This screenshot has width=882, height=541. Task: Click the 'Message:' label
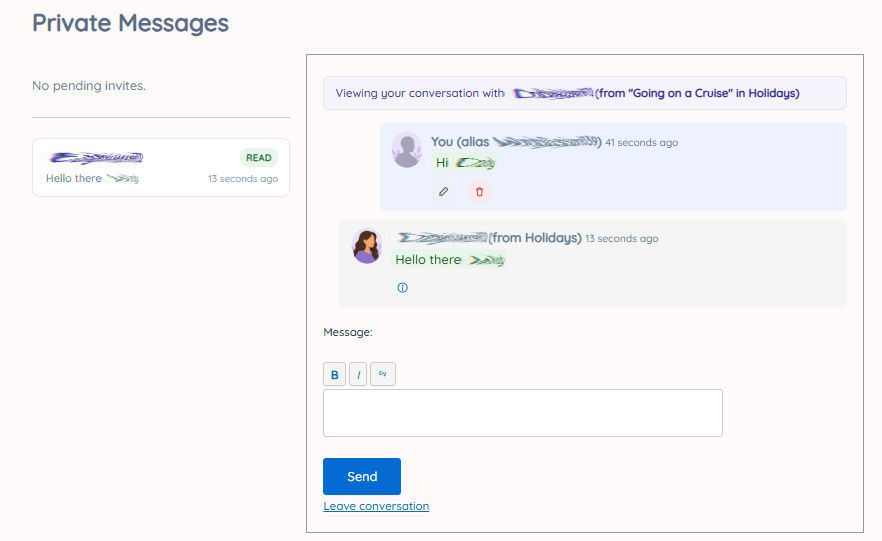point(348,332)
